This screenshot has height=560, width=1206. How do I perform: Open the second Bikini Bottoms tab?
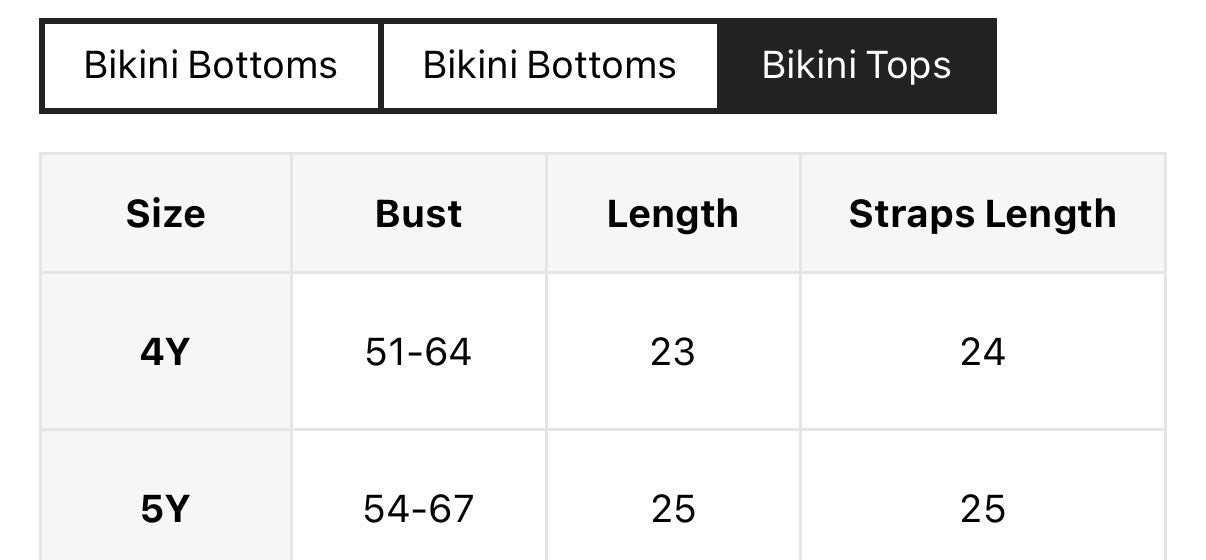tap(549, 66)
